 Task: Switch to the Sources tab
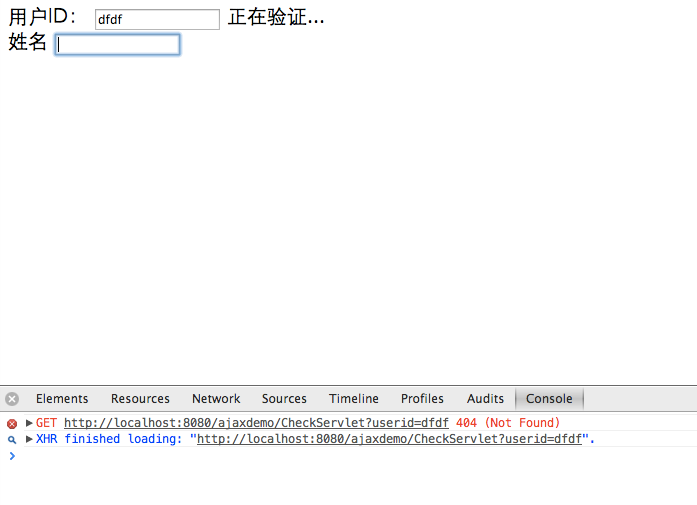coord(284,399)
